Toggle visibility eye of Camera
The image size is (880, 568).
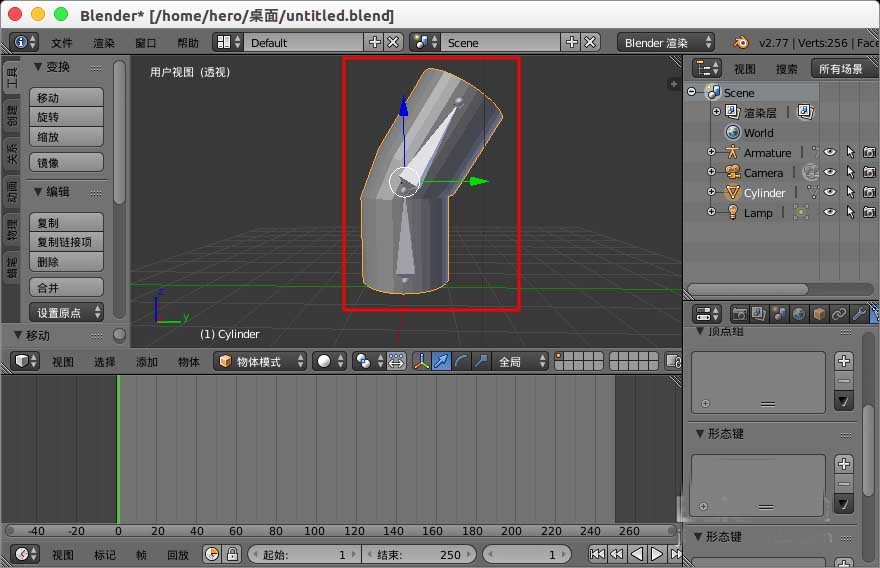[x=829, y=172]
